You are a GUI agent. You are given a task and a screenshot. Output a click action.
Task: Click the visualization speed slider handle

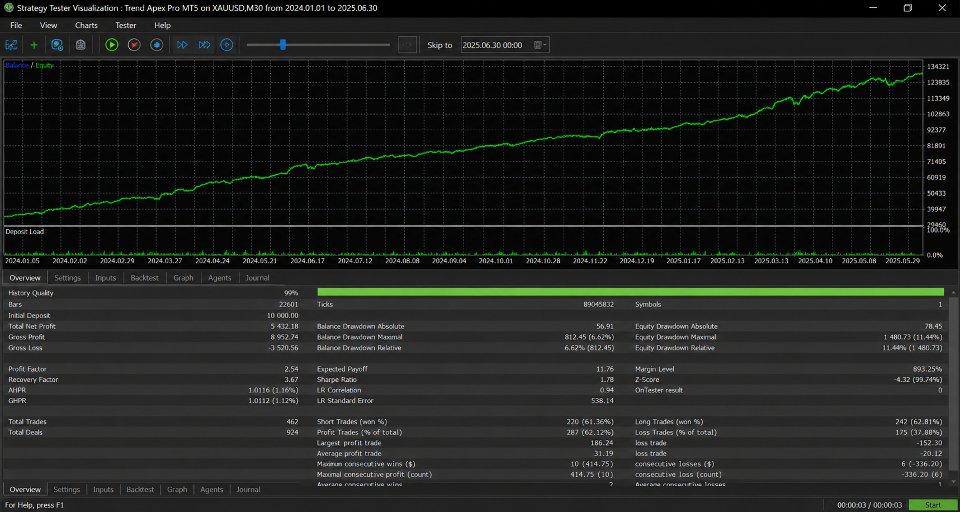pyautogui.click(x=283, y=44)
